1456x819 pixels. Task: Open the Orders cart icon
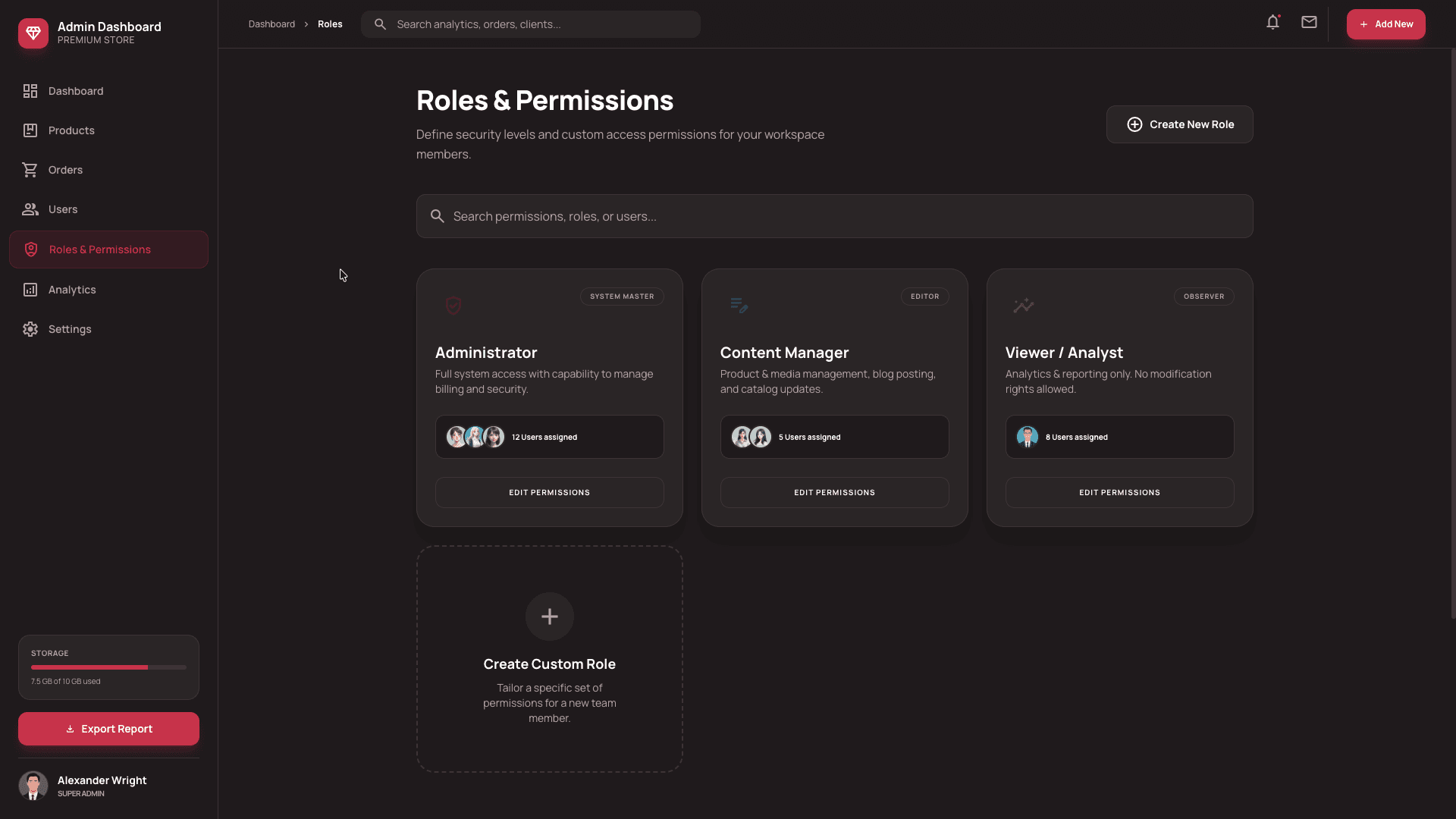pyautogui.click(x=30, y=169)
